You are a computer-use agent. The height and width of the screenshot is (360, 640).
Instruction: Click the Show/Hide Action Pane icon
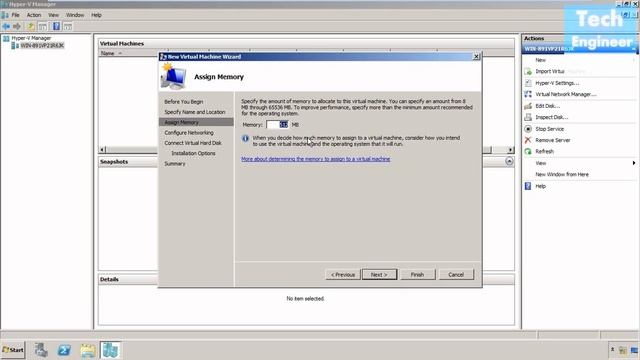pos(68,27)
